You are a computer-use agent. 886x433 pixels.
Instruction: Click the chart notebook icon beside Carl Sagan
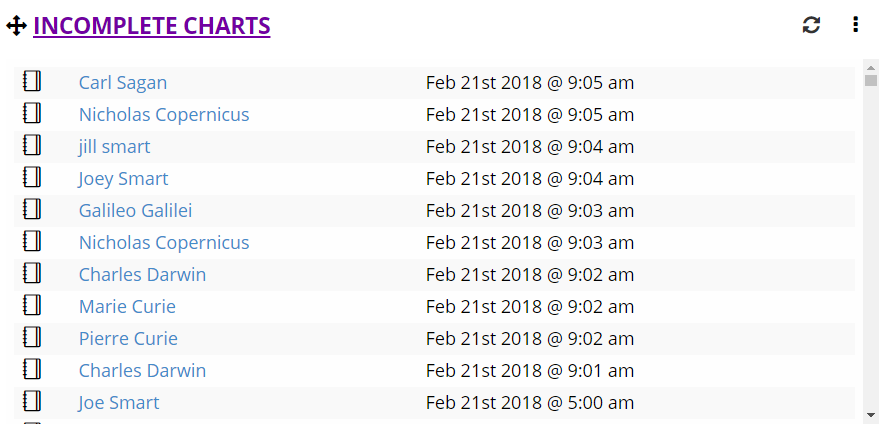tap(32, 81)
